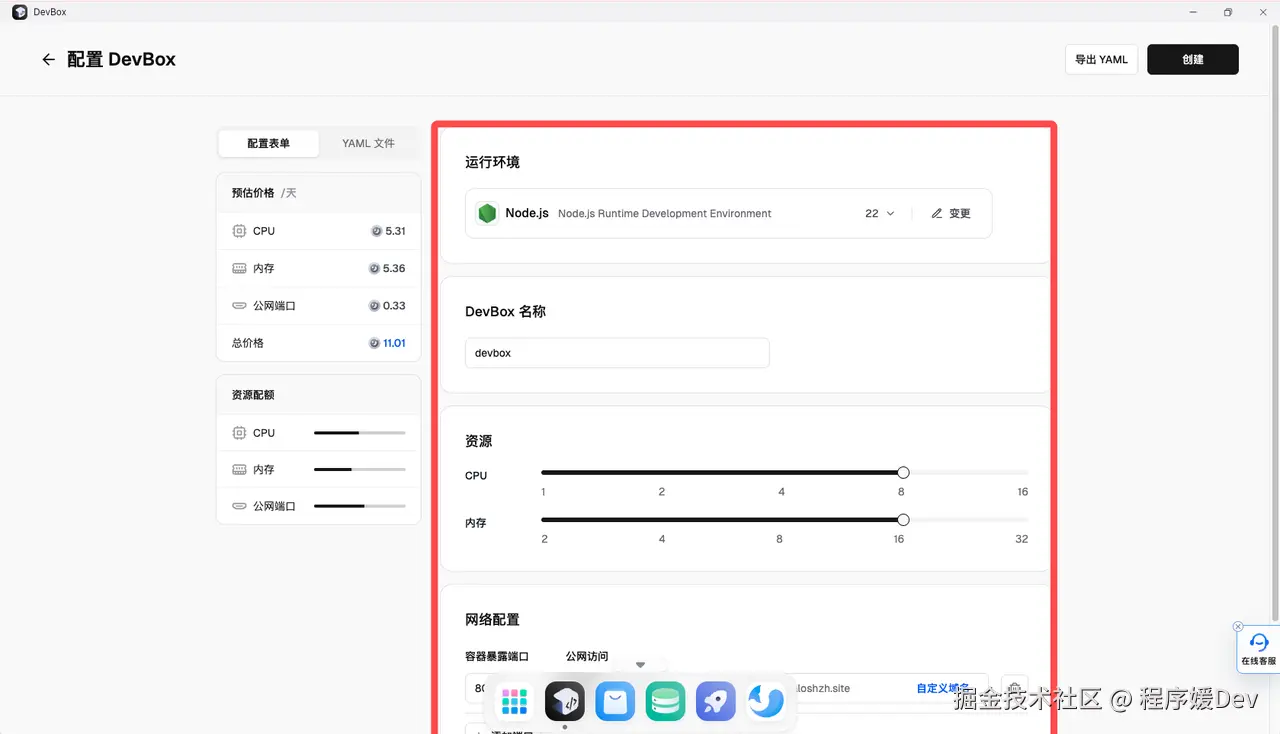Screen dimensions: 1280x734
Task: Click Node.js Runtime Development Environment description
Action: pos(665,214)
